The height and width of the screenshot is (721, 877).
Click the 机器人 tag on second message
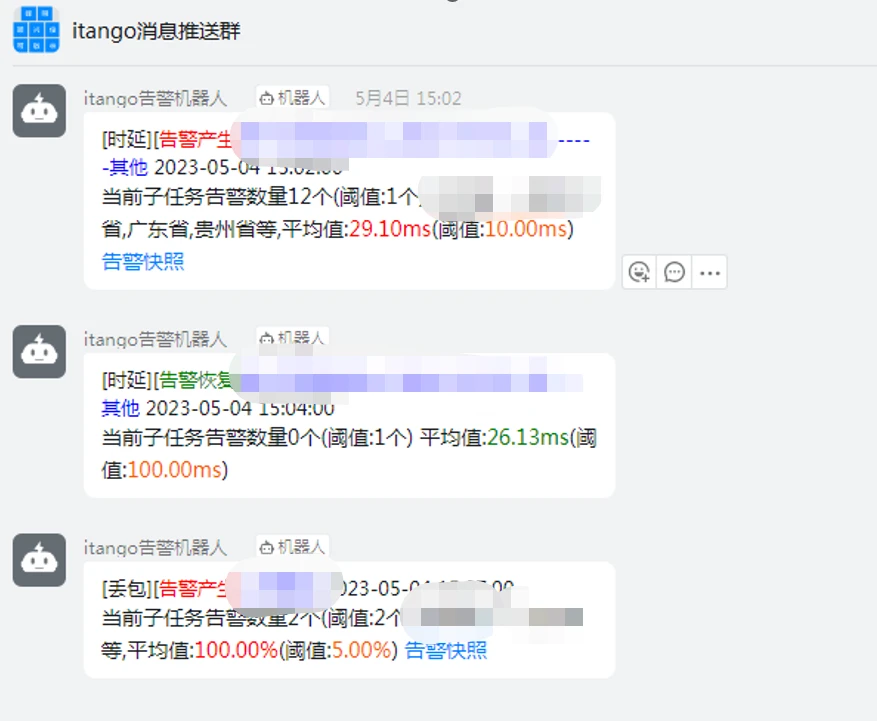tap(293, 338)
